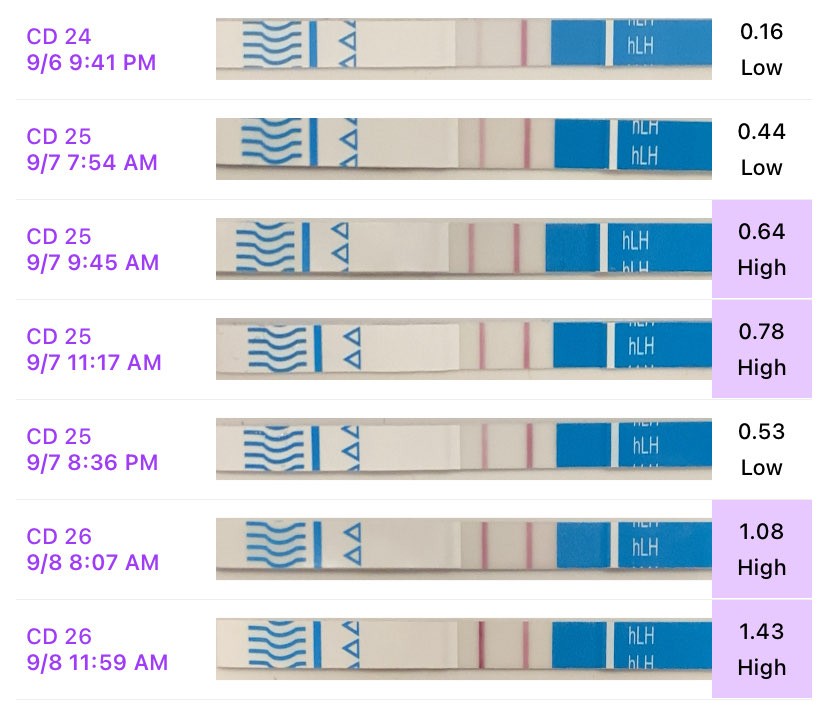The width and height of the screenshot is (828, 725).
Task: Select the 9/7 9:45 AM entry label
Action: coord(92,250)
